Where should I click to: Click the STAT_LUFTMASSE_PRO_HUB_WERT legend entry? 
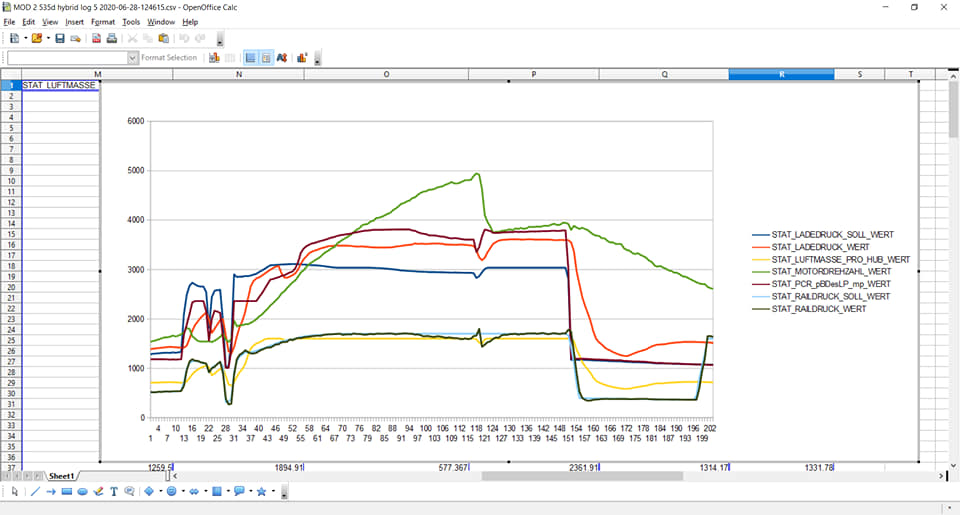click(831, 260)
